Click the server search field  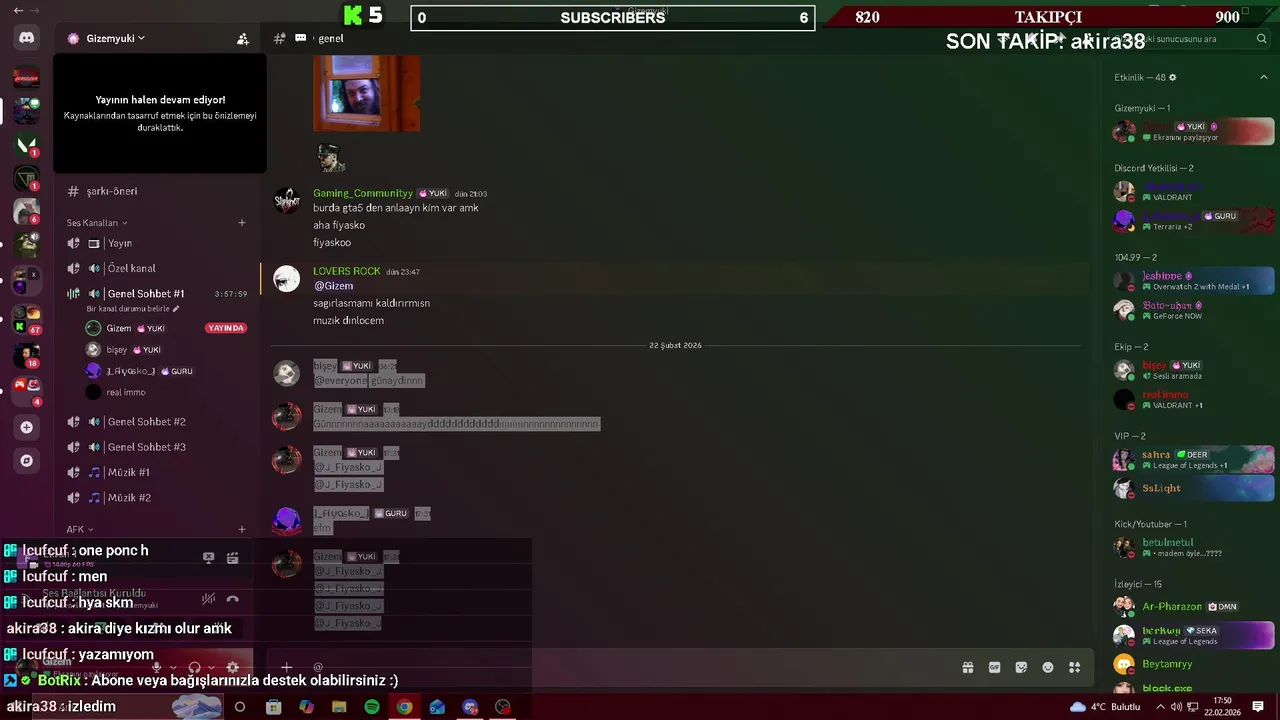coord(1190,39)
